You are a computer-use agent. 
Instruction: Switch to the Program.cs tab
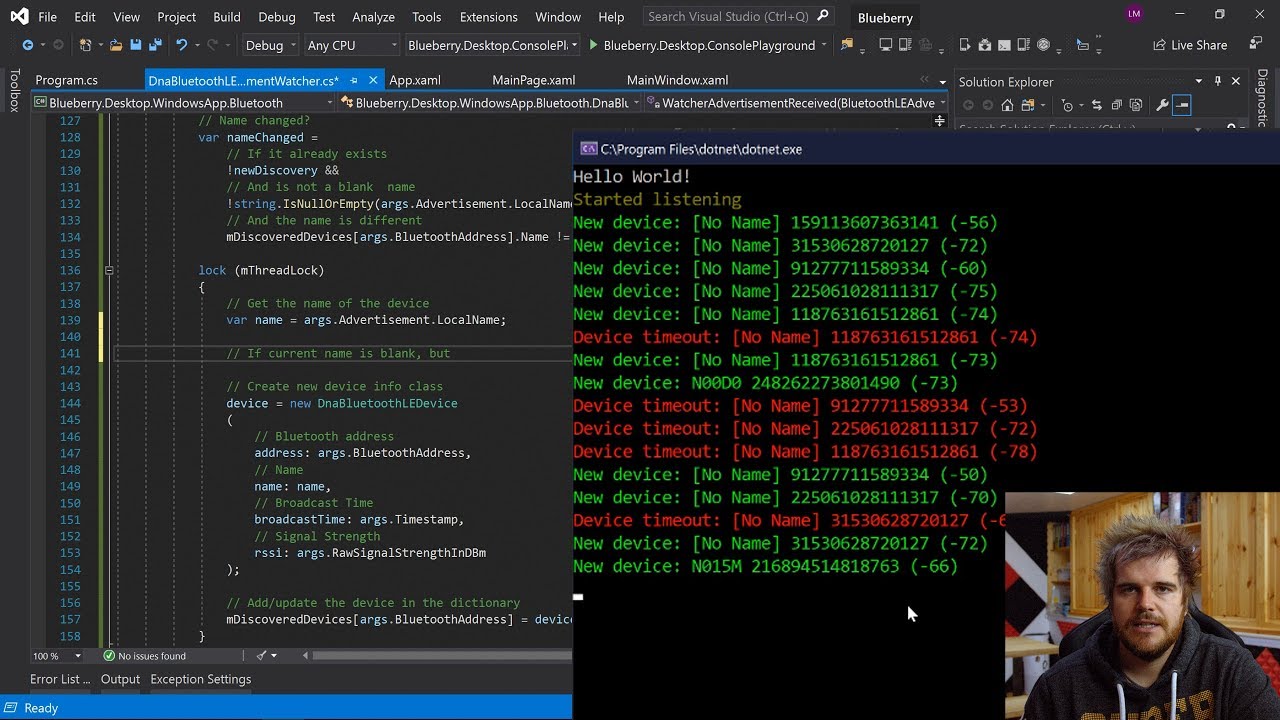point(67,80)
